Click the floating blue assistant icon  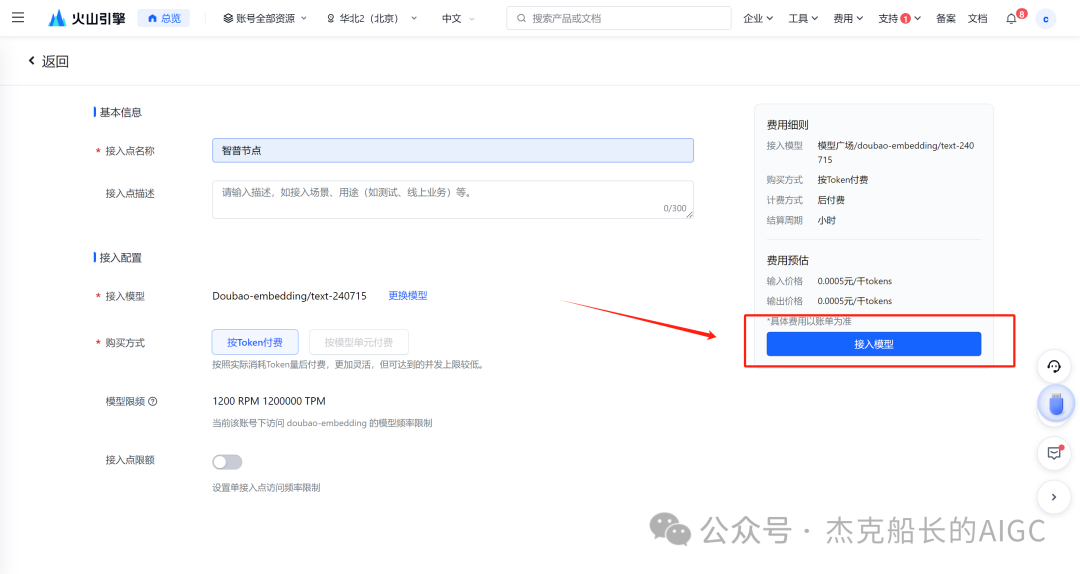(1056, 404)
